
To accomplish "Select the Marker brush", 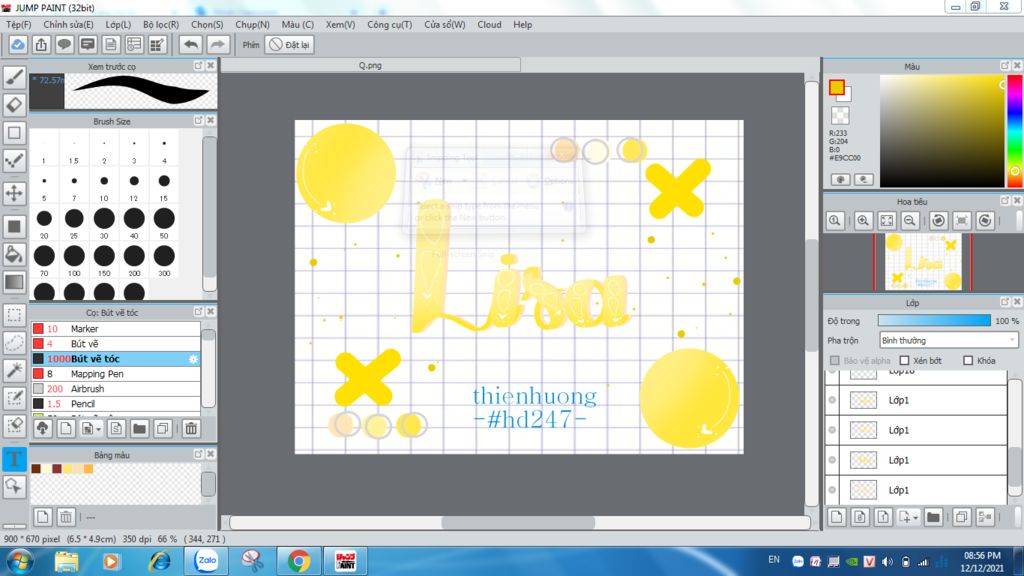I will point(116,328).
